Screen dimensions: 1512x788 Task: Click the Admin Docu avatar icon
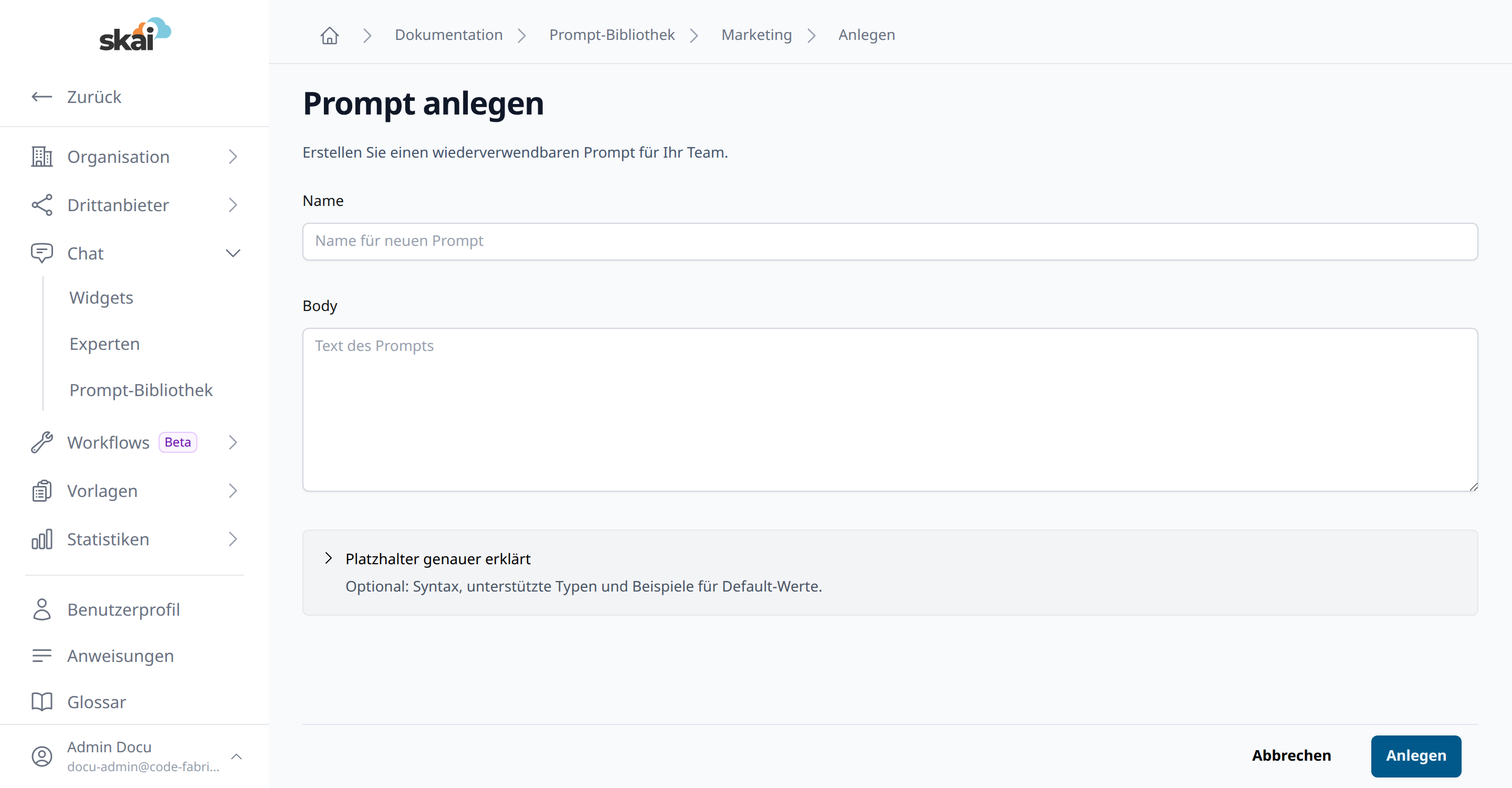click(x=41, y=756)
